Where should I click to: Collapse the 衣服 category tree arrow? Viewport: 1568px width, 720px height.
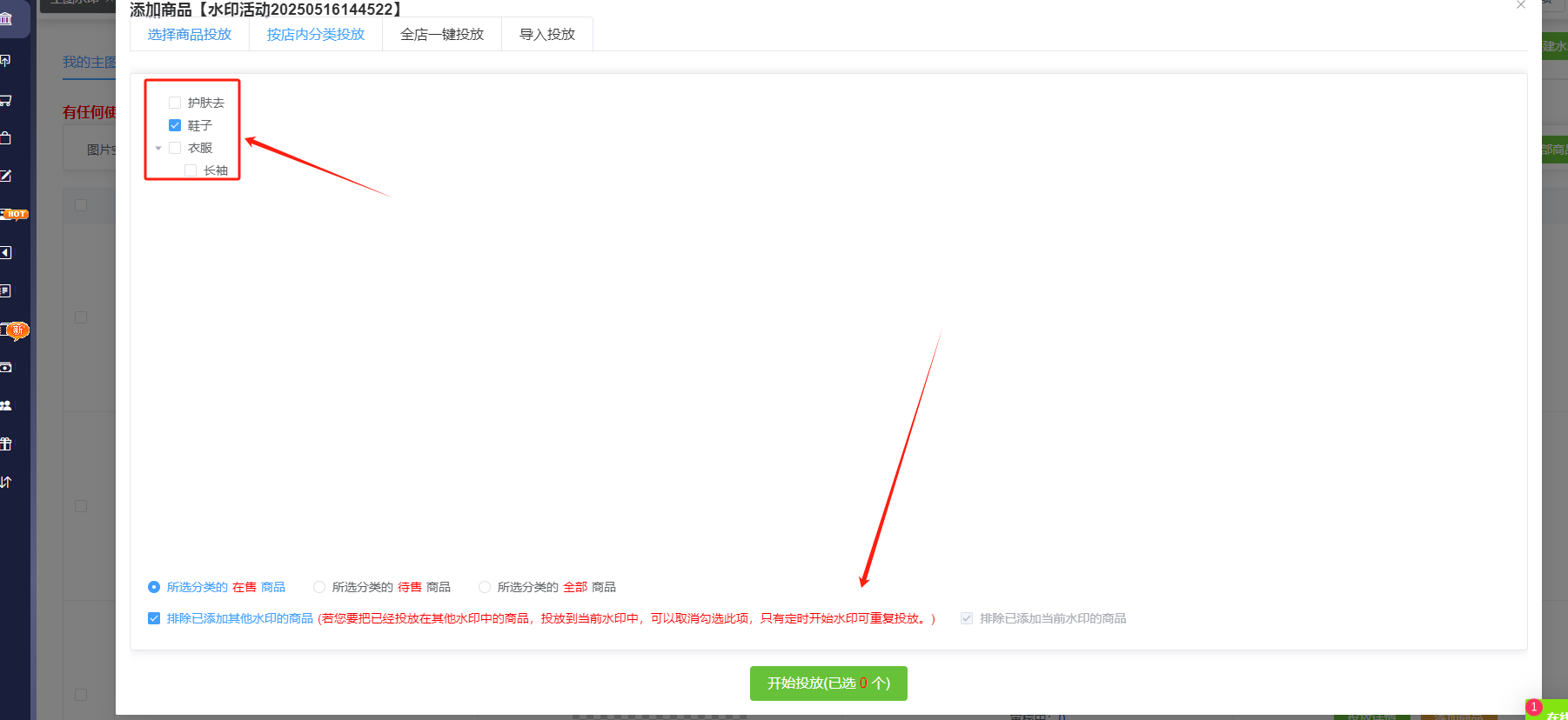tap(158, 149)
